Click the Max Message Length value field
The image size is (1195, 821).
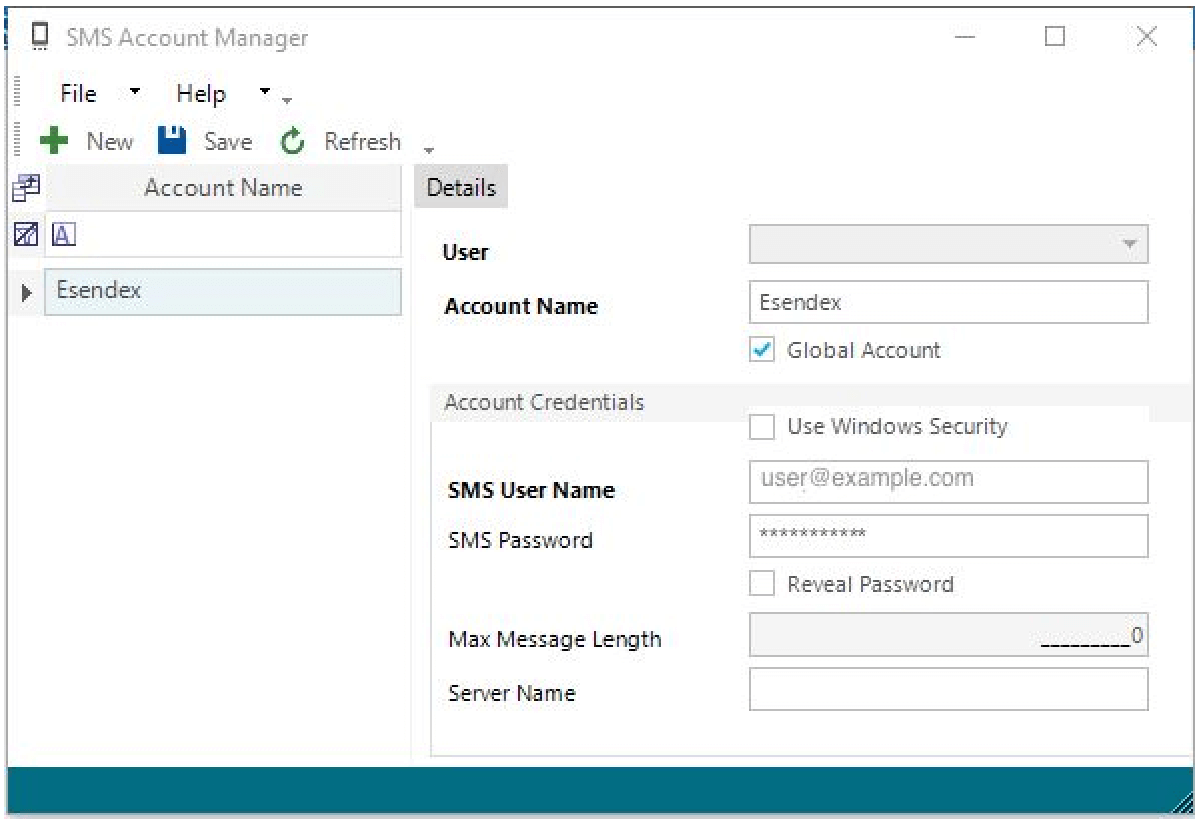click(x=947, y=635)
